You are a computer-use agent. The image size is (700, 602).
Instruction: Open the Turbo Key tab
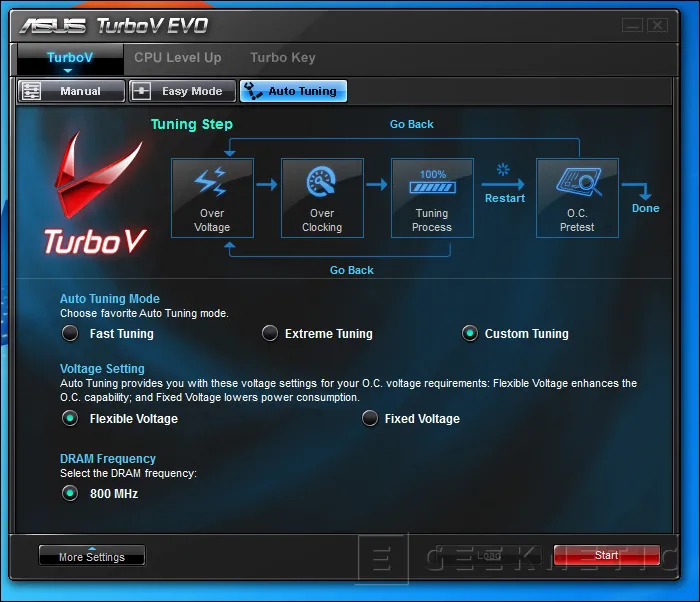point(283,58)
